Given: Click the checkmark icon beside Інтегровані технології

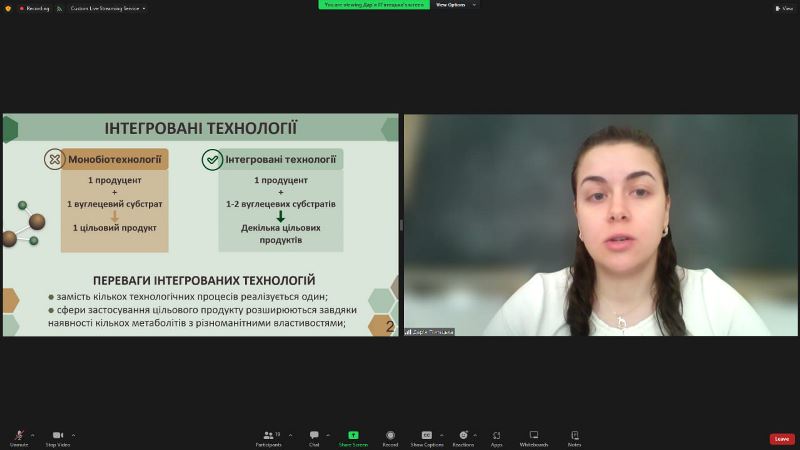Looking at the screenshot, I should point(212,160).
